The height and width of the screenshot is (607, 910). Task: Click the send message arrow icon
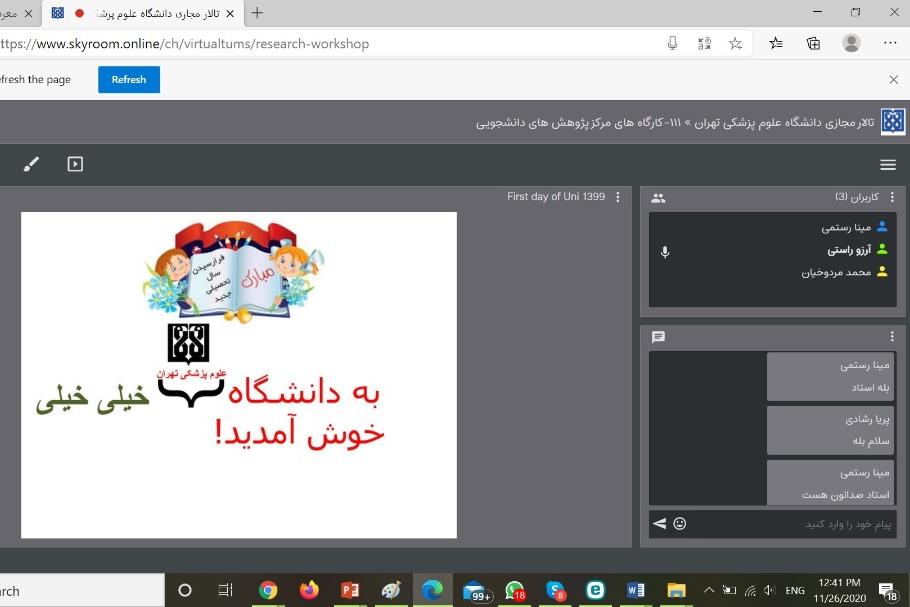click(659, 524)
